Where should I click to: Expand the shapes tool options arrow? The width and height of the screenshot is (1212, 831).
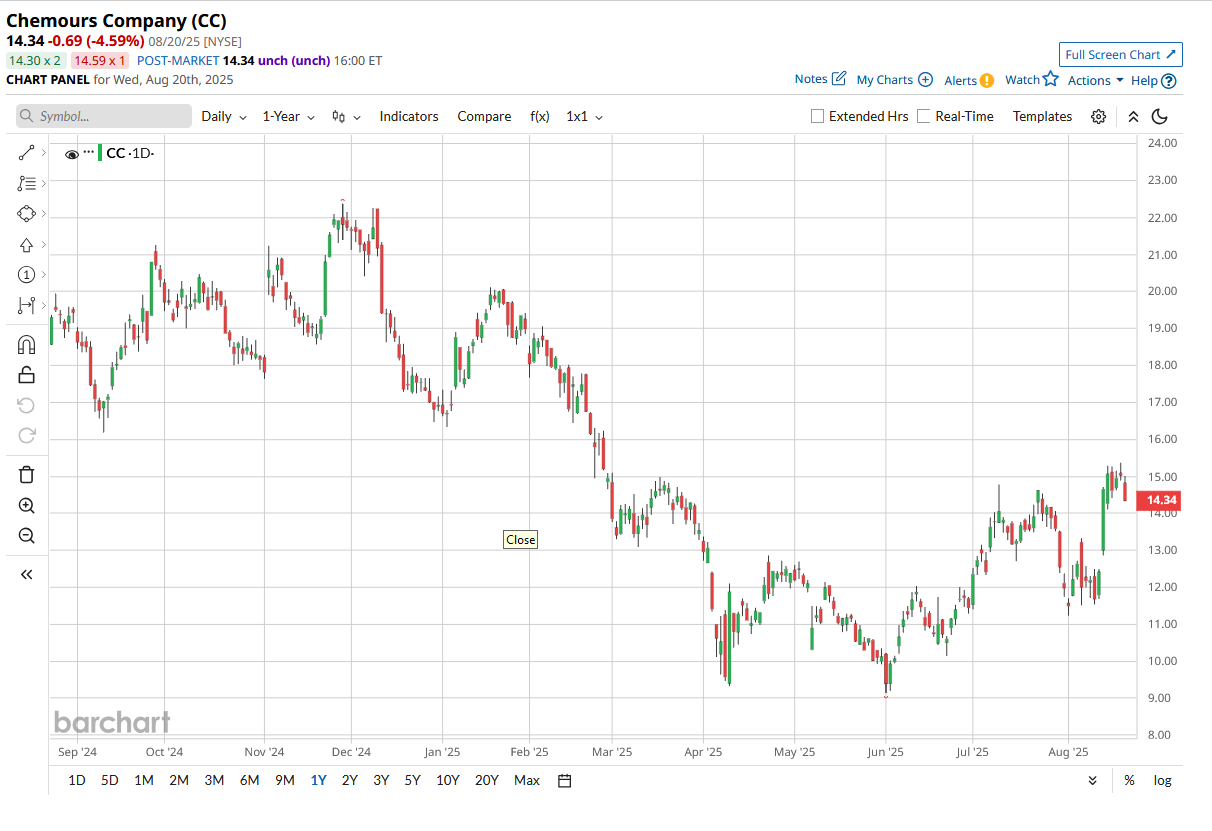pyautogui.click(x=44, y=214)
